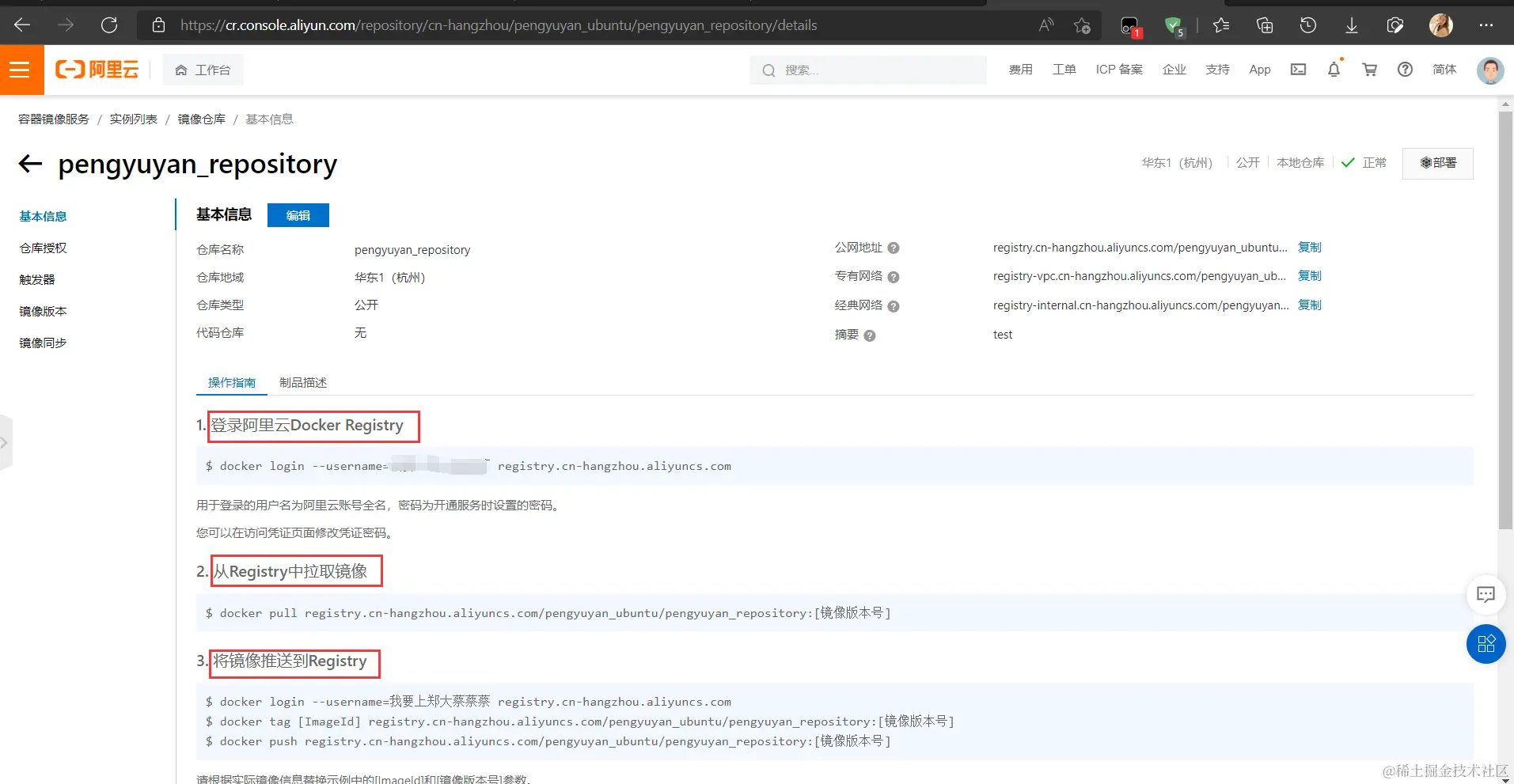Show tooltip for 经典网络 help icon
The height and width of the screenshot is (784, 1514).
point(894,306)
